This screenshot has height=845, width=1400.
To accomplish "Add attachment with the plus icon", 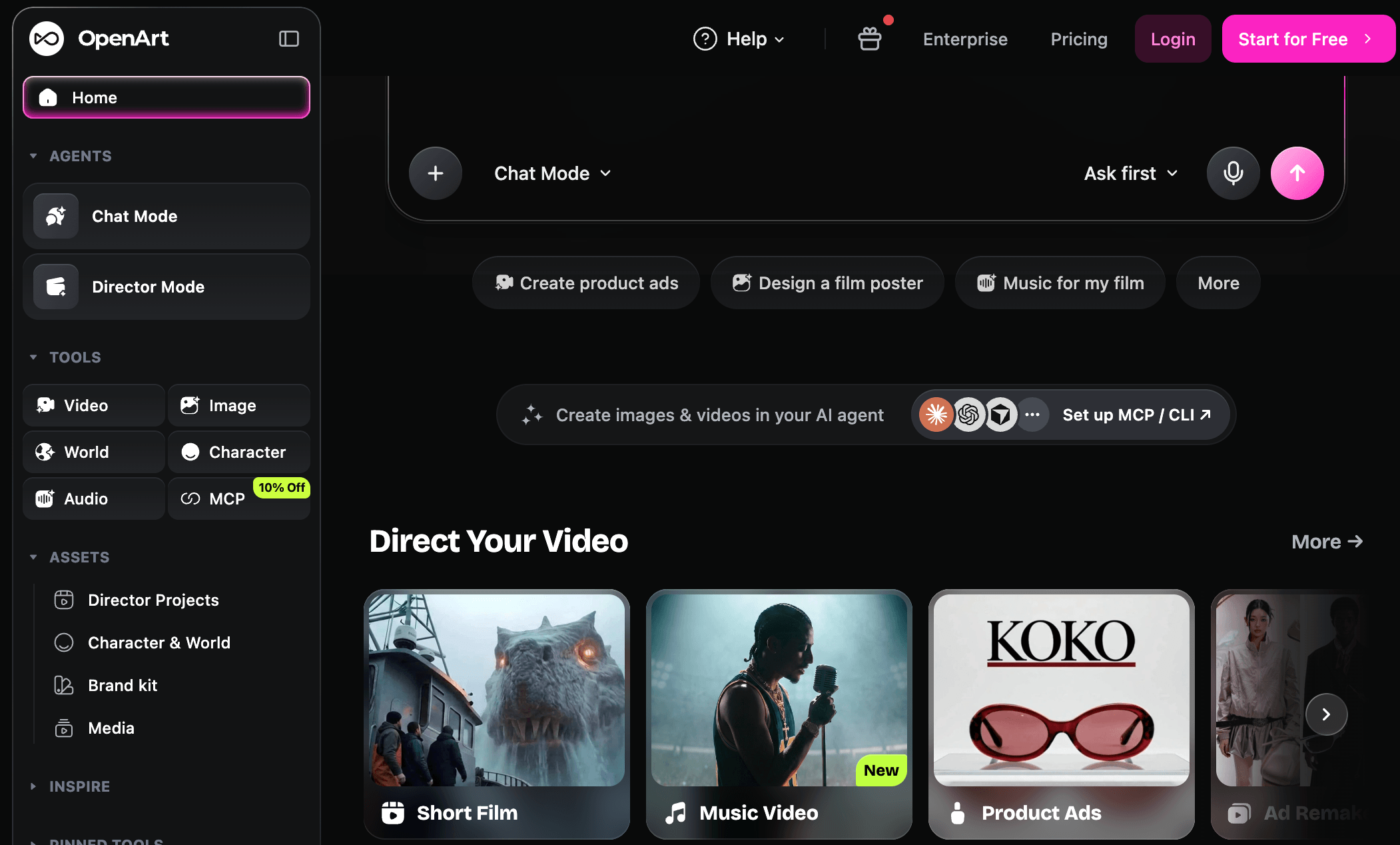I will coord(436,173).
